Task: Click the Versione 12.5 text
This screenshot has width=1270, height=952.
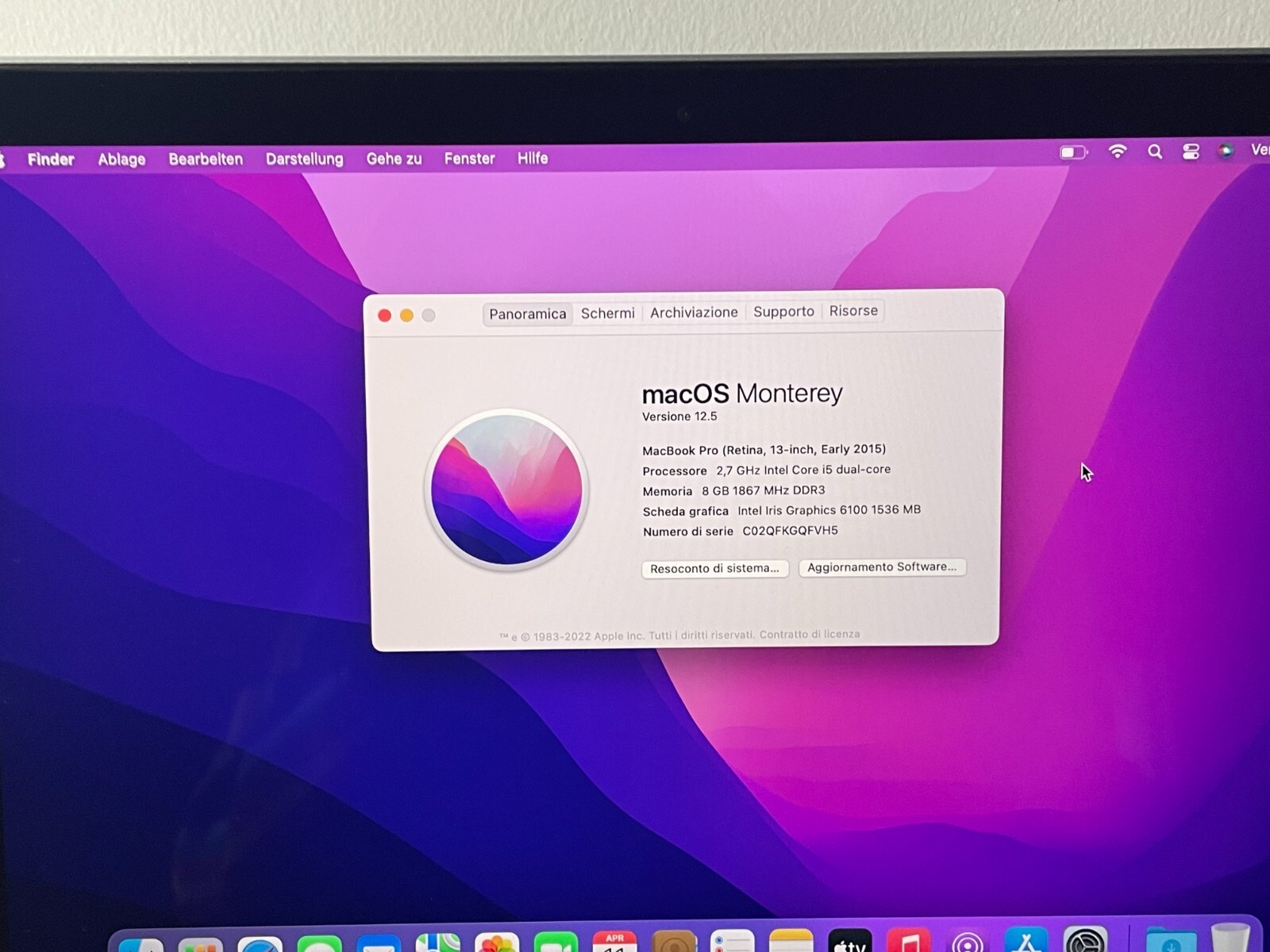Action: [679, 416]
